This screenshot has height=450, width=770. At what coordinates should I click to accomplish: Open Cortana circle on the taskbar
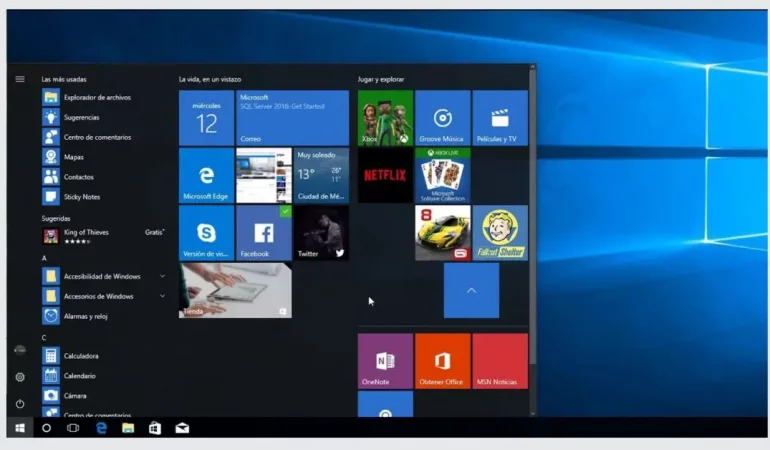47,428
